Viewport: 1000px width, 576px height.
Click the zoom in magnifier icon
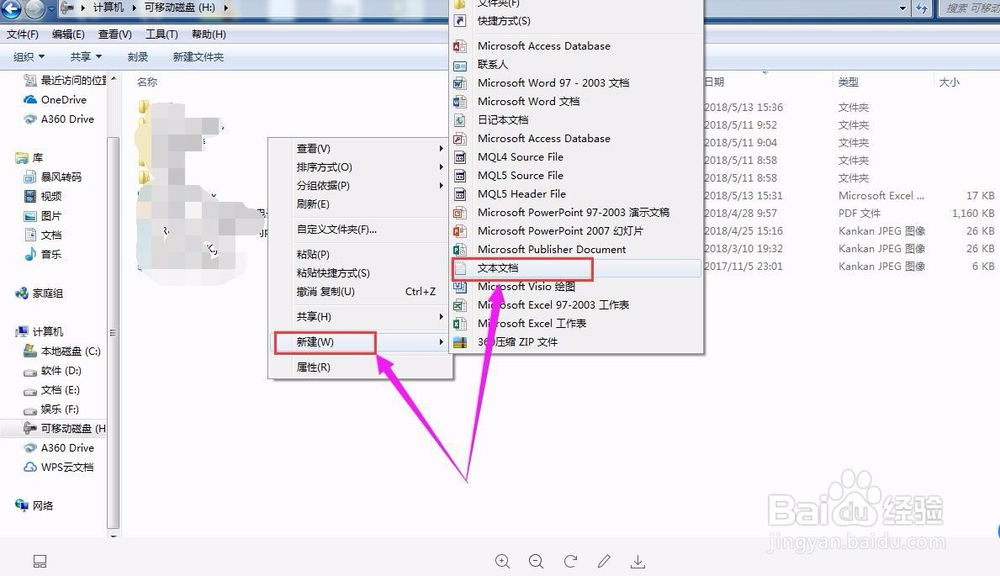(x=503, y=561)
